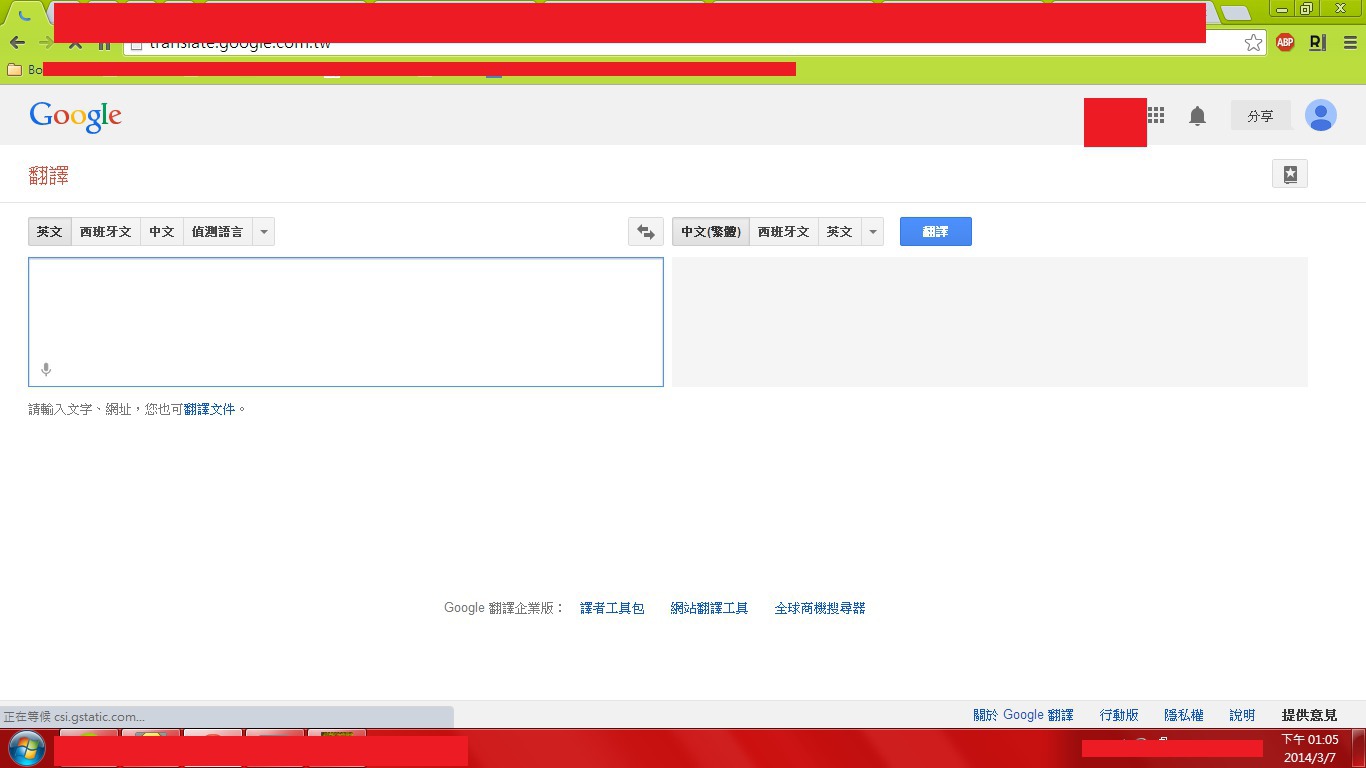Open the 網站翻譯工具 link

tap(709, 608)
